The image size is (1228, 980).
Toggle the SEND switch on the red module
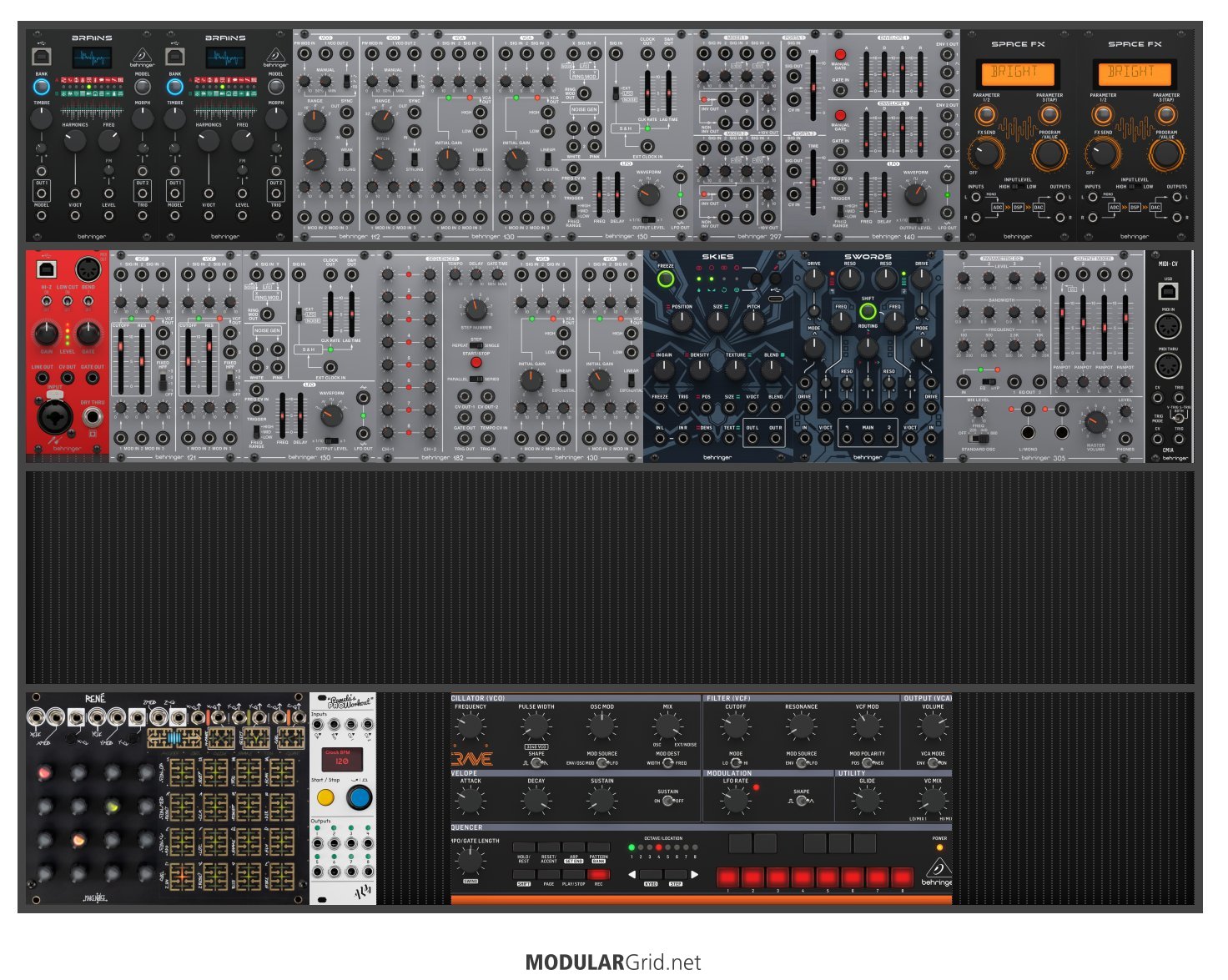point(88,300)
